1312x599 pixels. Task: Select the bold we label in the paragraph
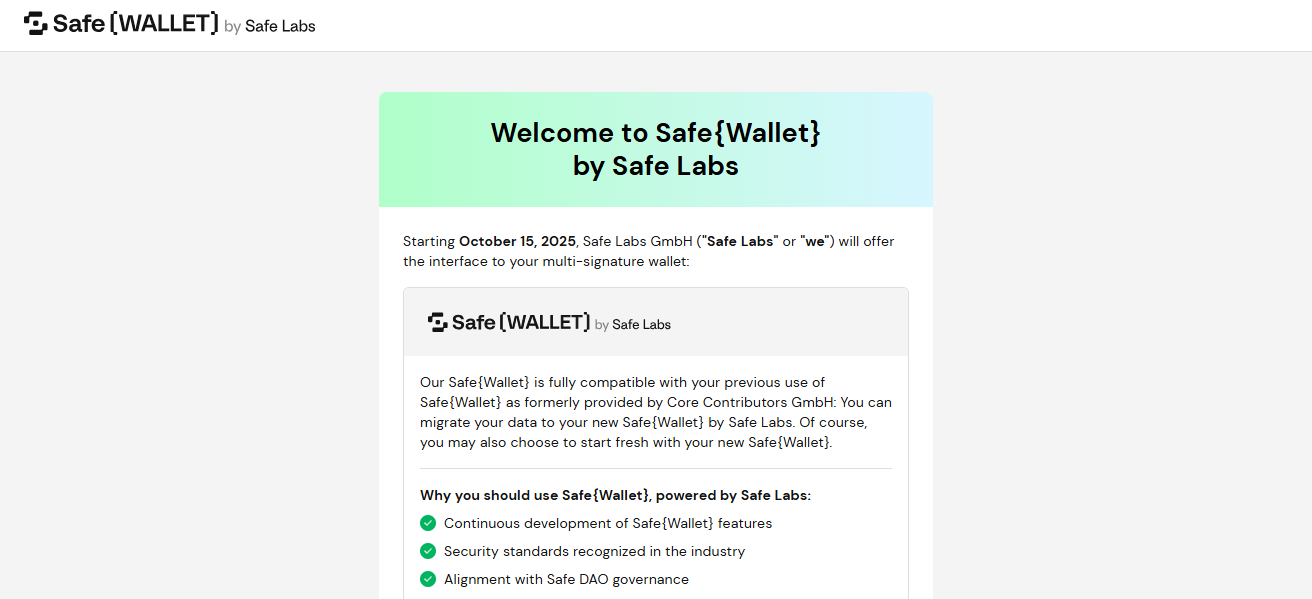(x=813, y=241)
